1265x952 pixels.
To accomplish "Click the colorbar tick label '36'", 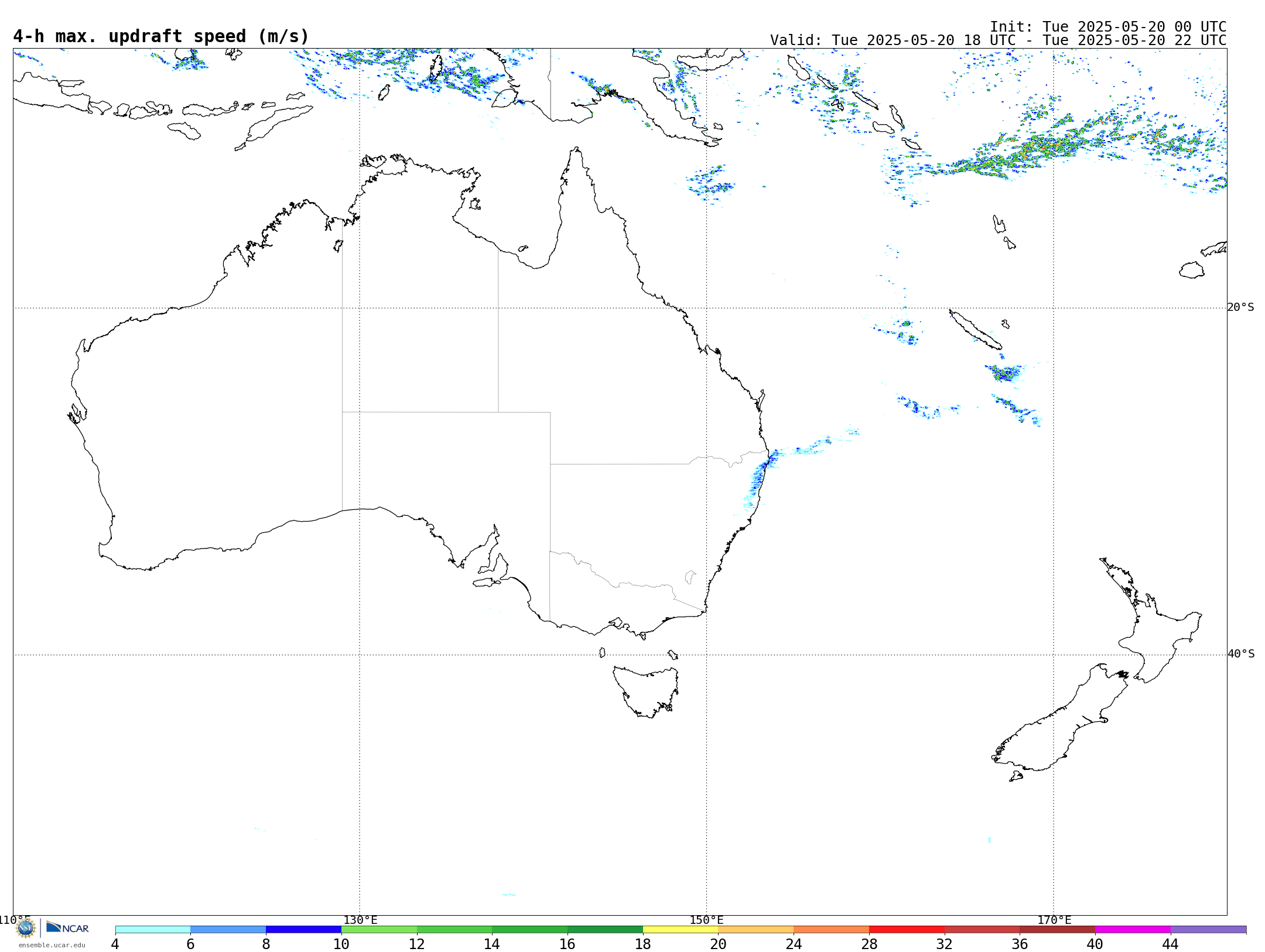I will 1020,944.
